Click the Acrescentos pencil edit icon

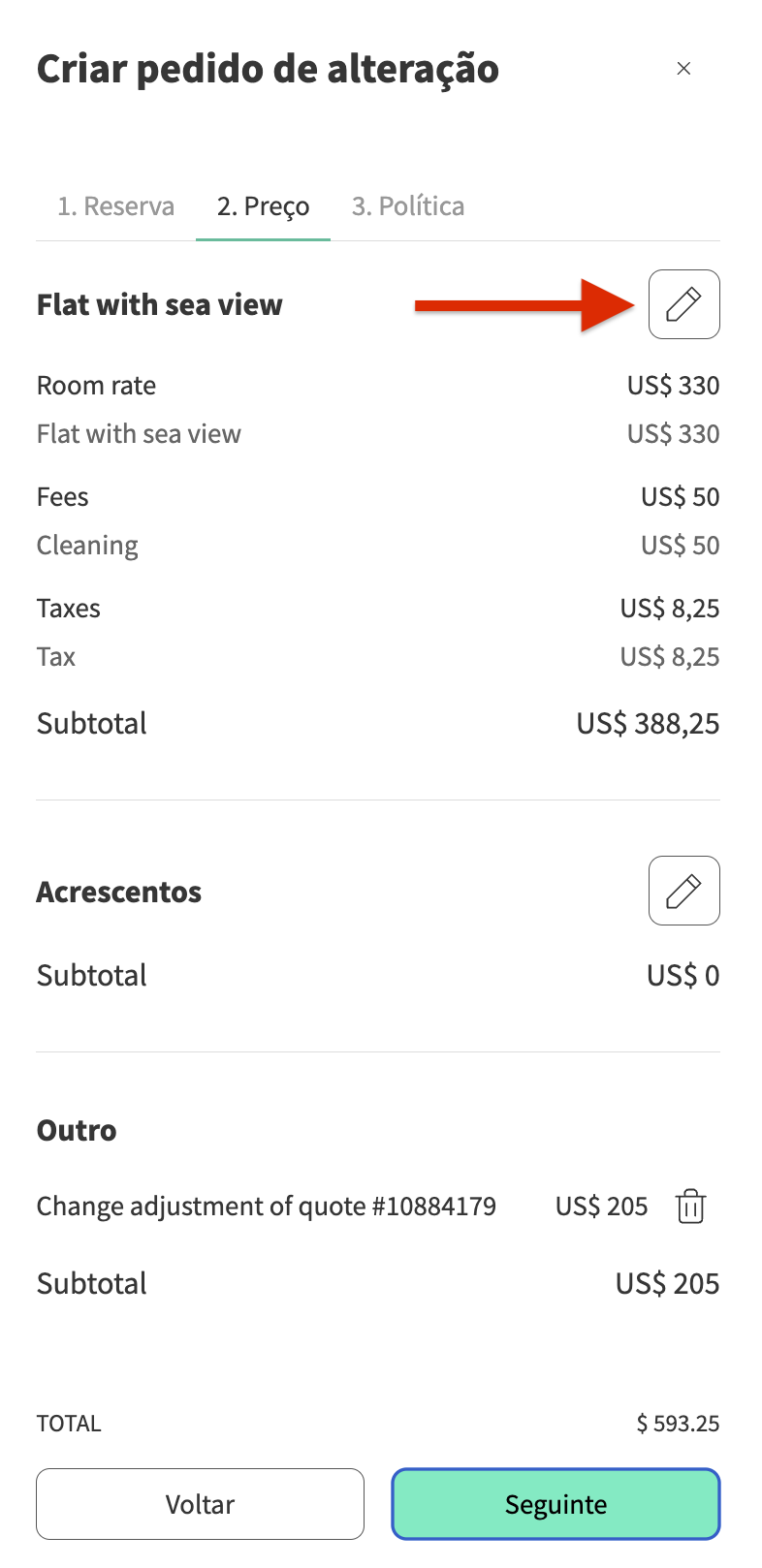coord(683,891)
